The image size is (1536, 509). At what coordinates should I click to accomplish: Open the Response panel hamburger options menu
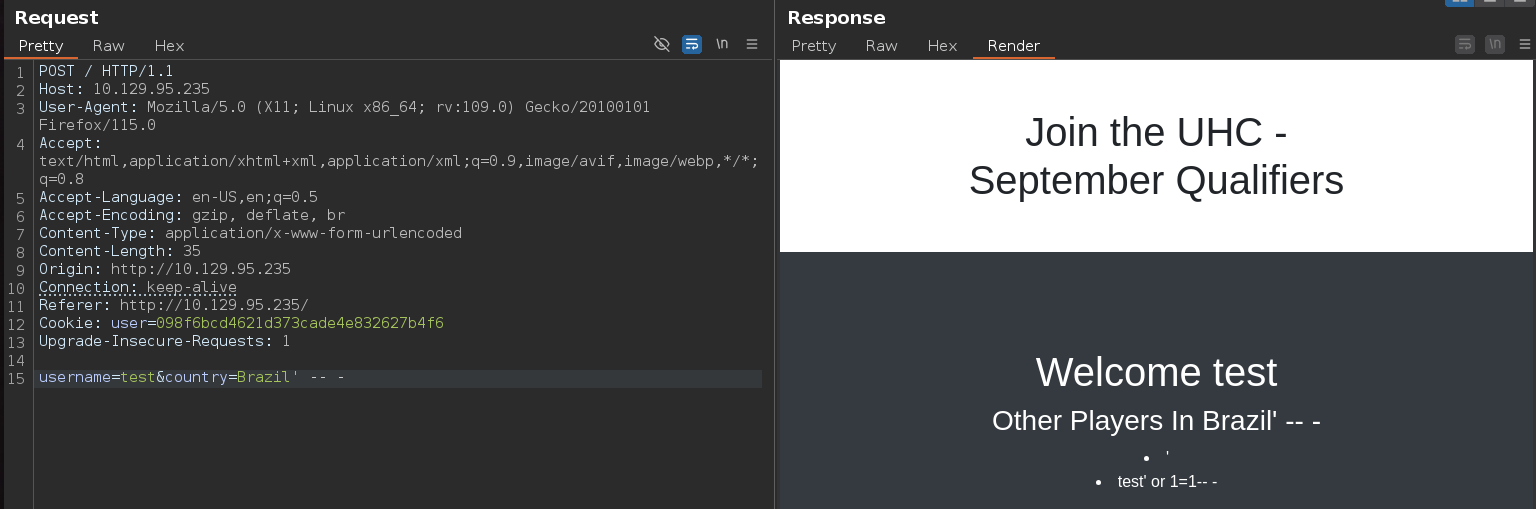tap(1524, 44)
